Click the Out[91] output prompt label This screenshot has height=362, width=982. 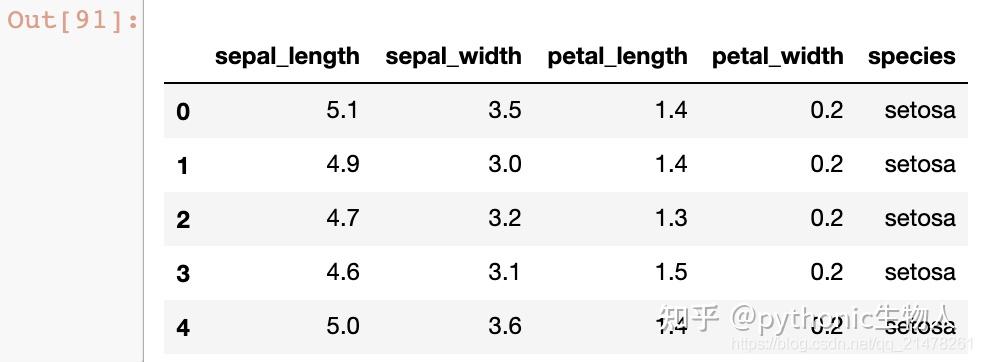click(73, 20)
